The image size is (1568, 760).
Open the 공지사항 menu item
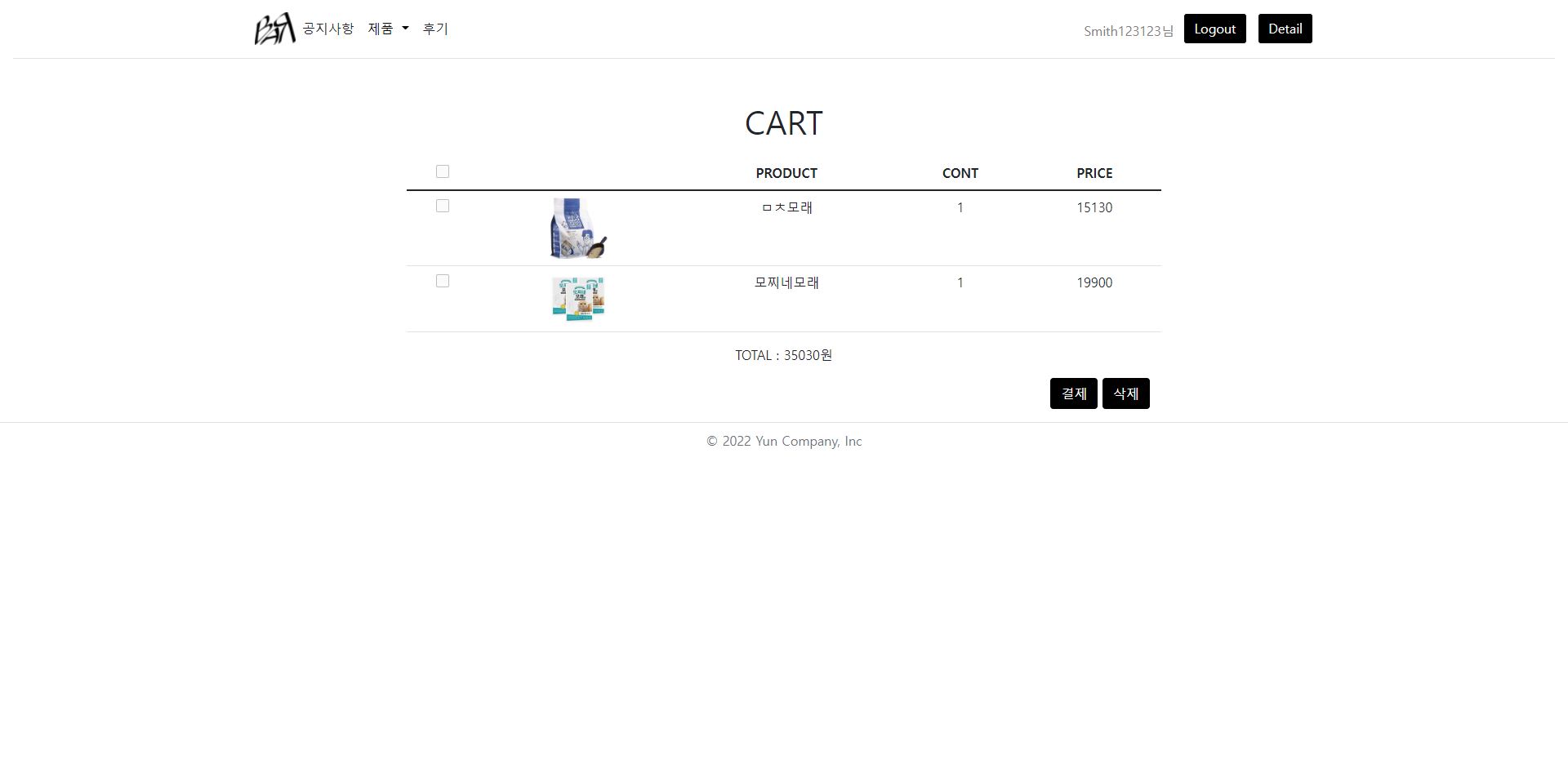(x=327, y=29)
